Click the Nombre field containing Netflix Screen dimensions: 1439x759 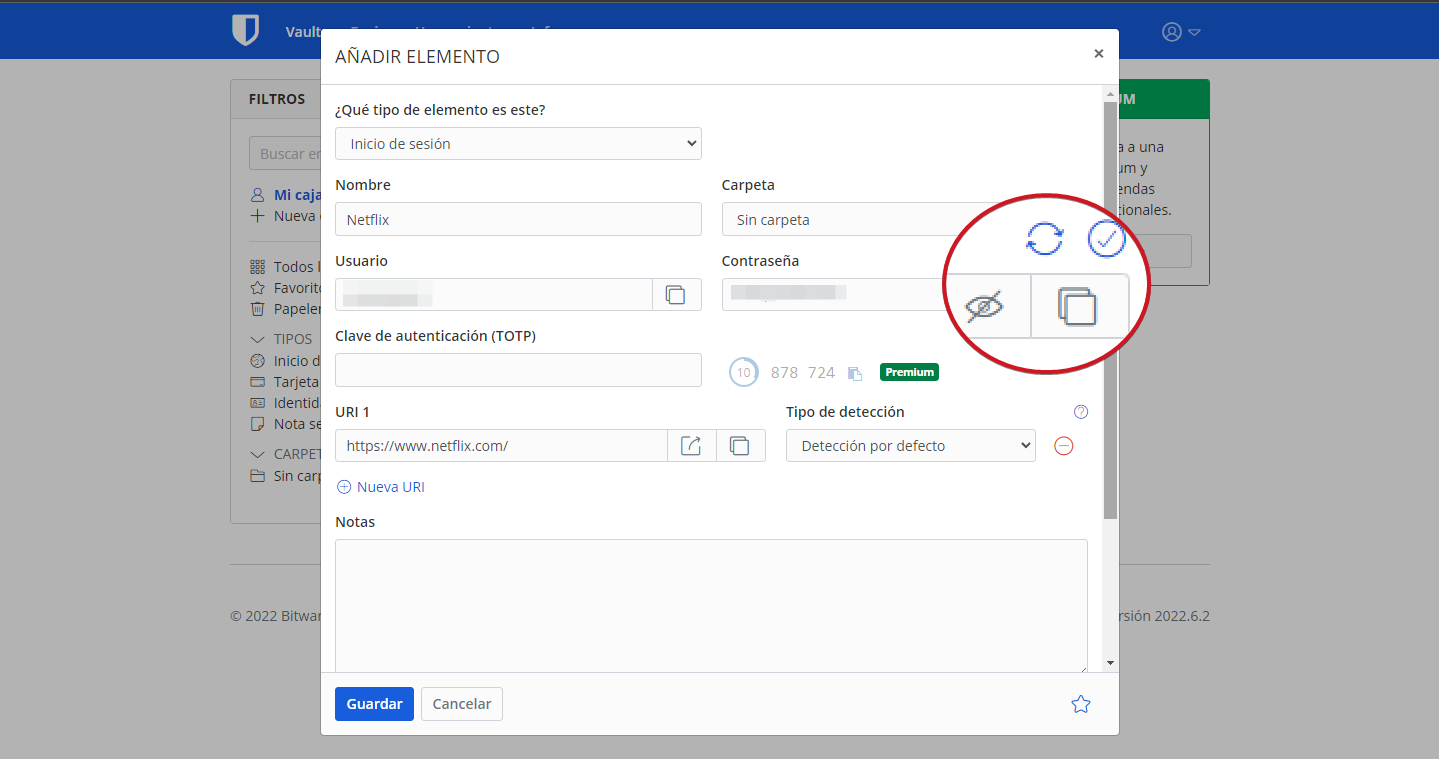coord(518,220)
